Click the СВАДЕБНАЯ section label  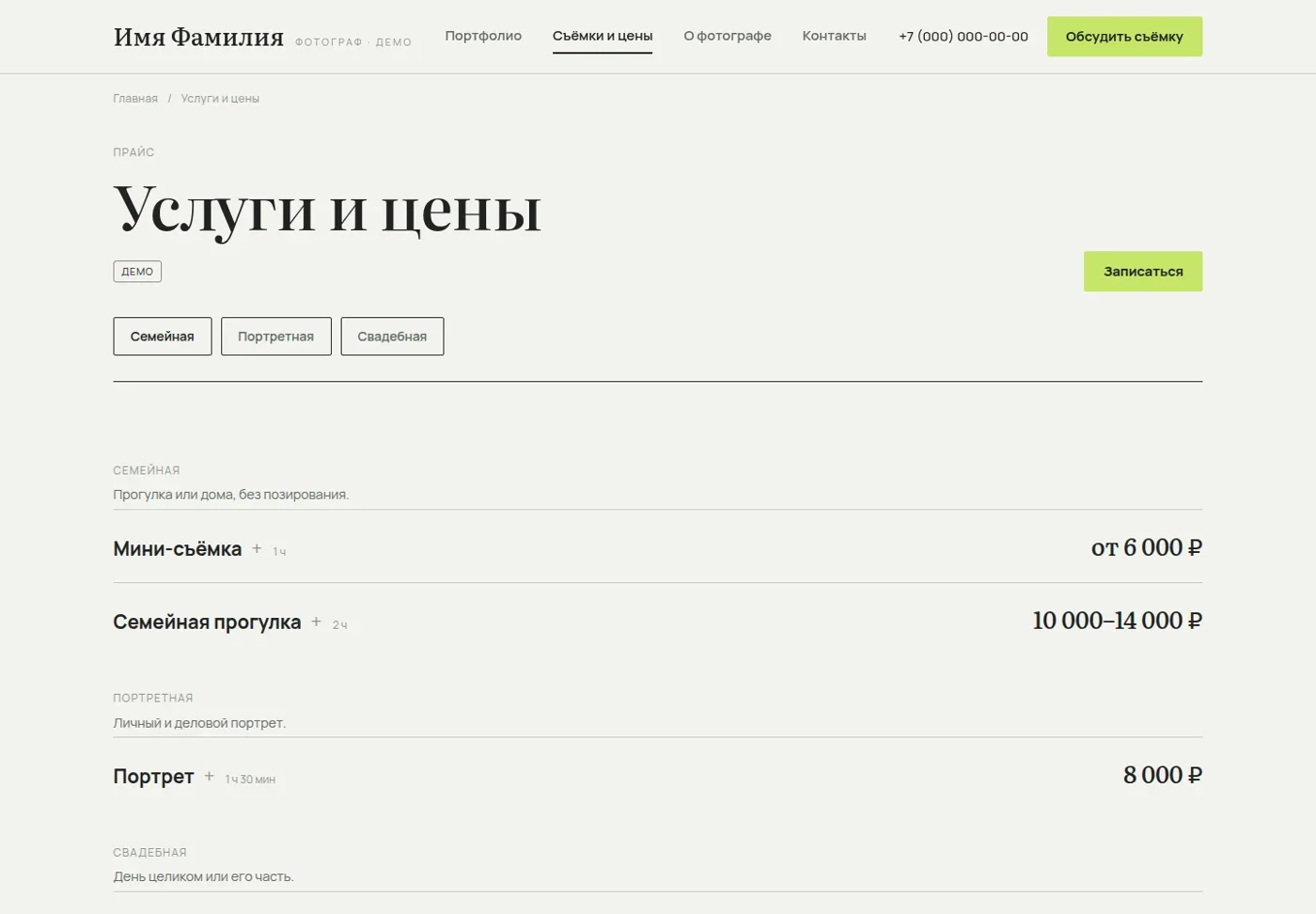point(149,852)
